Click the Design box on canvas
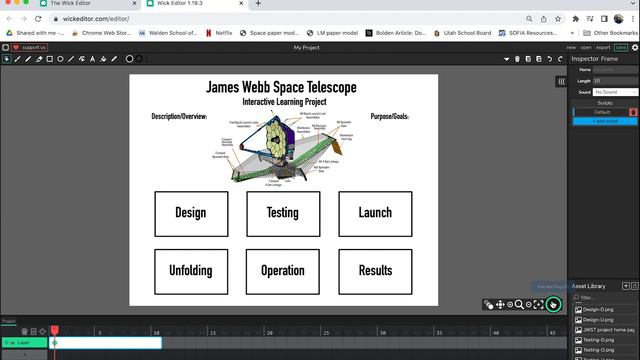Viewport: 640px width, 360px height. pyautogui.click(x=191, y=214)
